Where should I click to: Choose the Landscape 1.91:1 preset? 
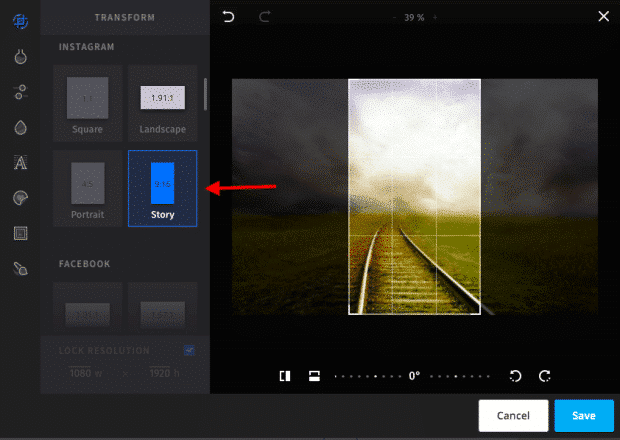[x=163, y=103]
